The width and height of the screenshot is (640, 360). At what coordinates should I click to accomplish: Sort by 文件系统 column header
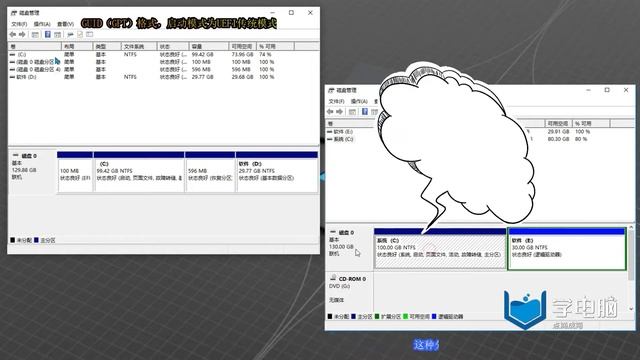pos(139,47)
